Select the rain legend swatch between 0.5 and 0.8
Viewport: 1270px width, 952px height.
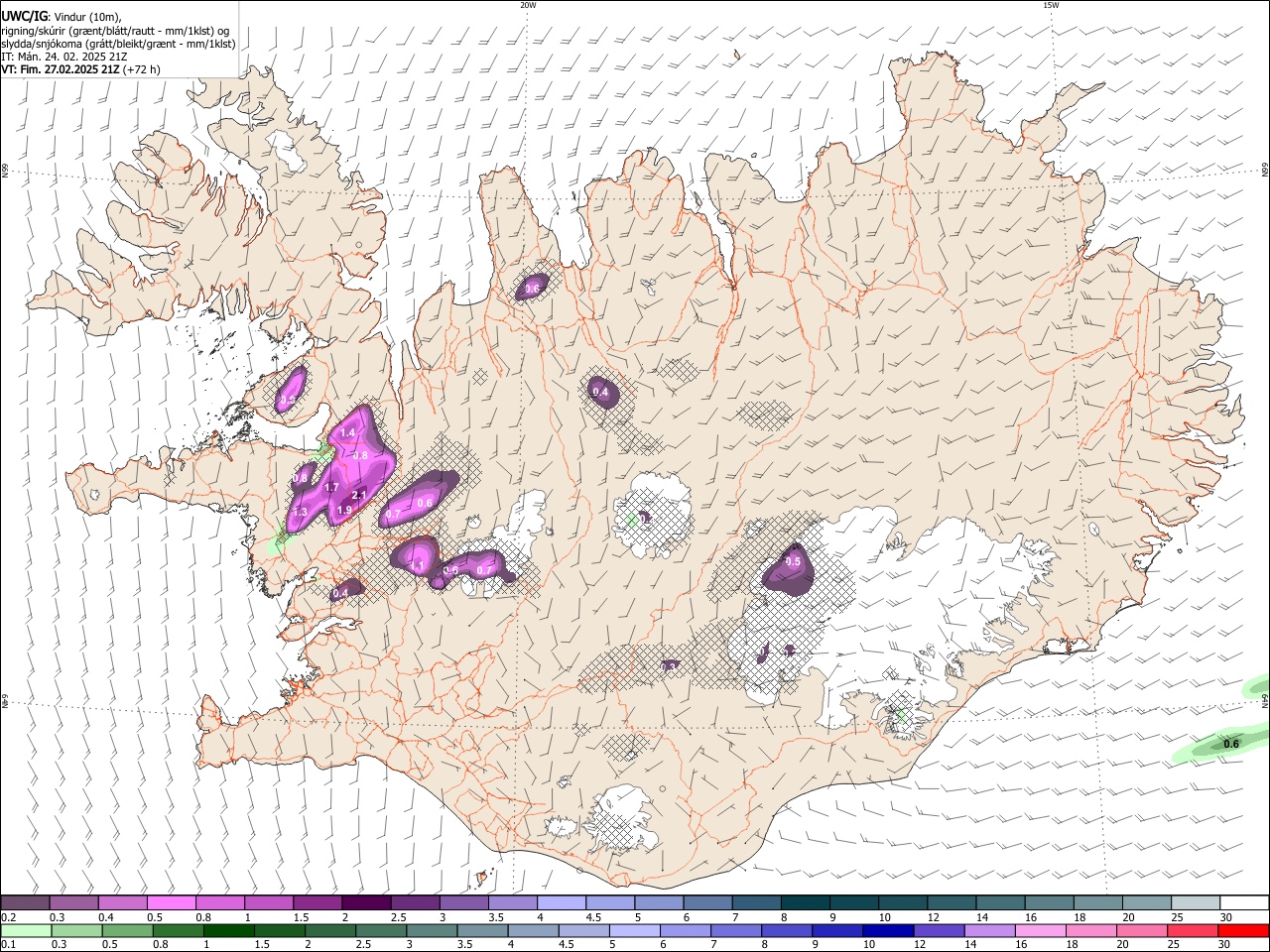point(128,931)
